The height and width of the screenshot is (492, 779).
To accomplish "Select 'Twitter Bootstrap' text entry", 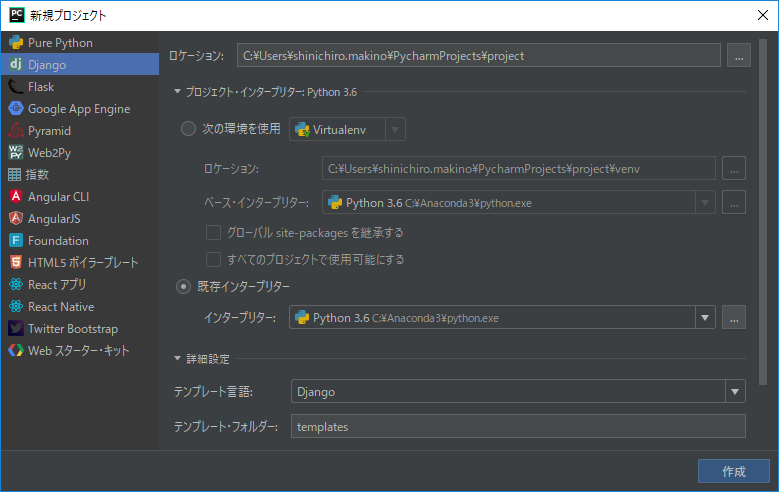I will (73, 328).
